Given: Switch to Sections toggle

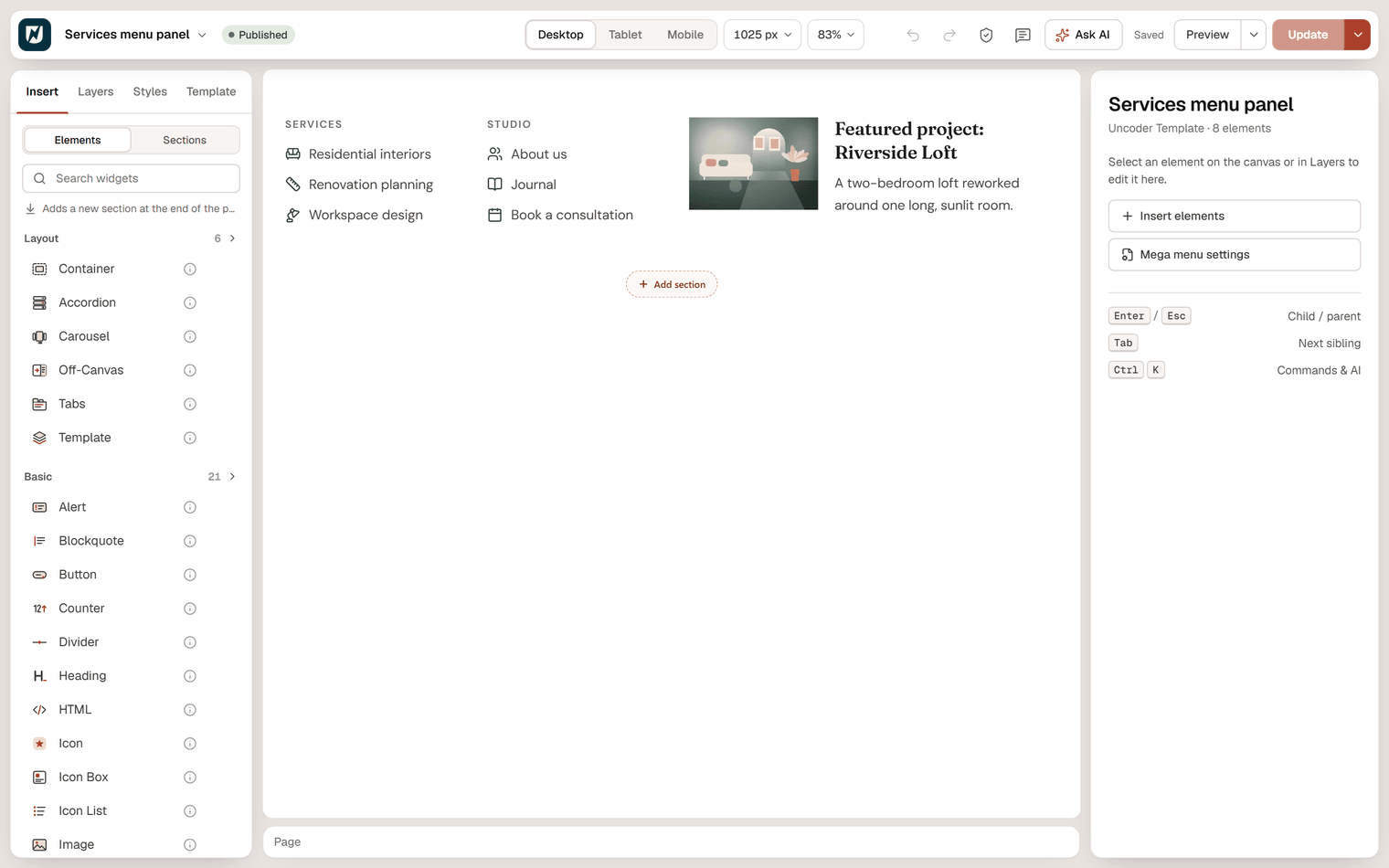Looking at the screenshot, I should pyautogui.click(x=185, y=140).
